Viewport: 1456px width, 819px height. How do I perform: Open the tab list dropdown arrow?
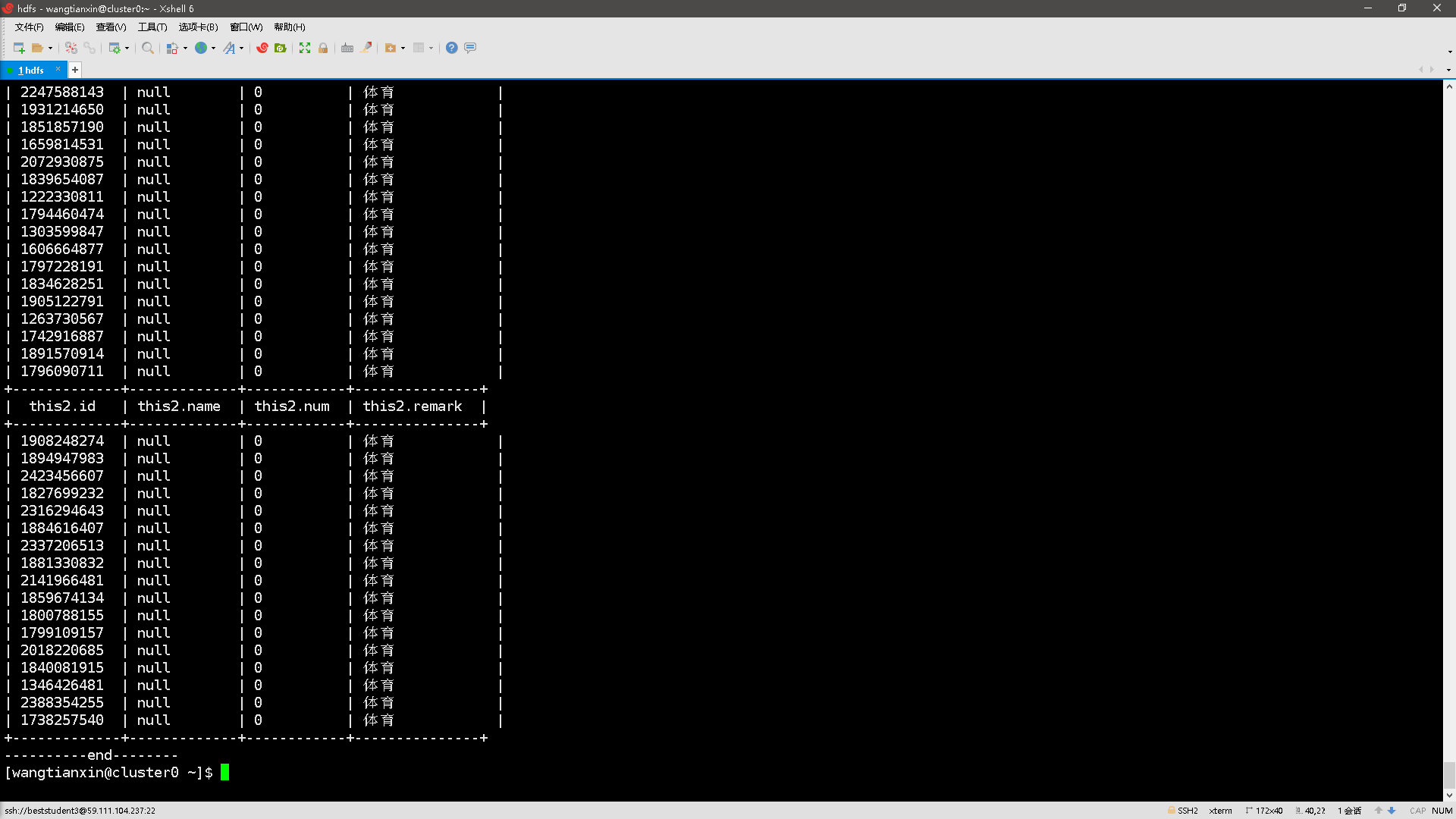(1448, 70)
